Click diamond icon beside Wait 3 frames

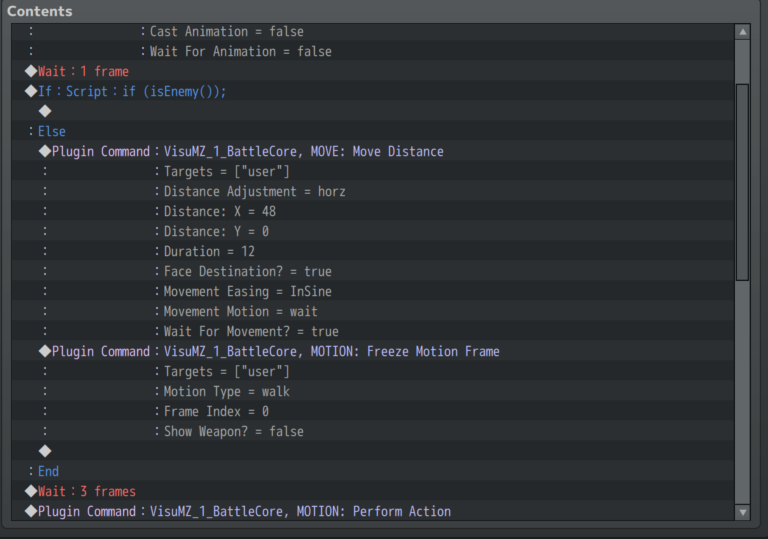[31, 491]
